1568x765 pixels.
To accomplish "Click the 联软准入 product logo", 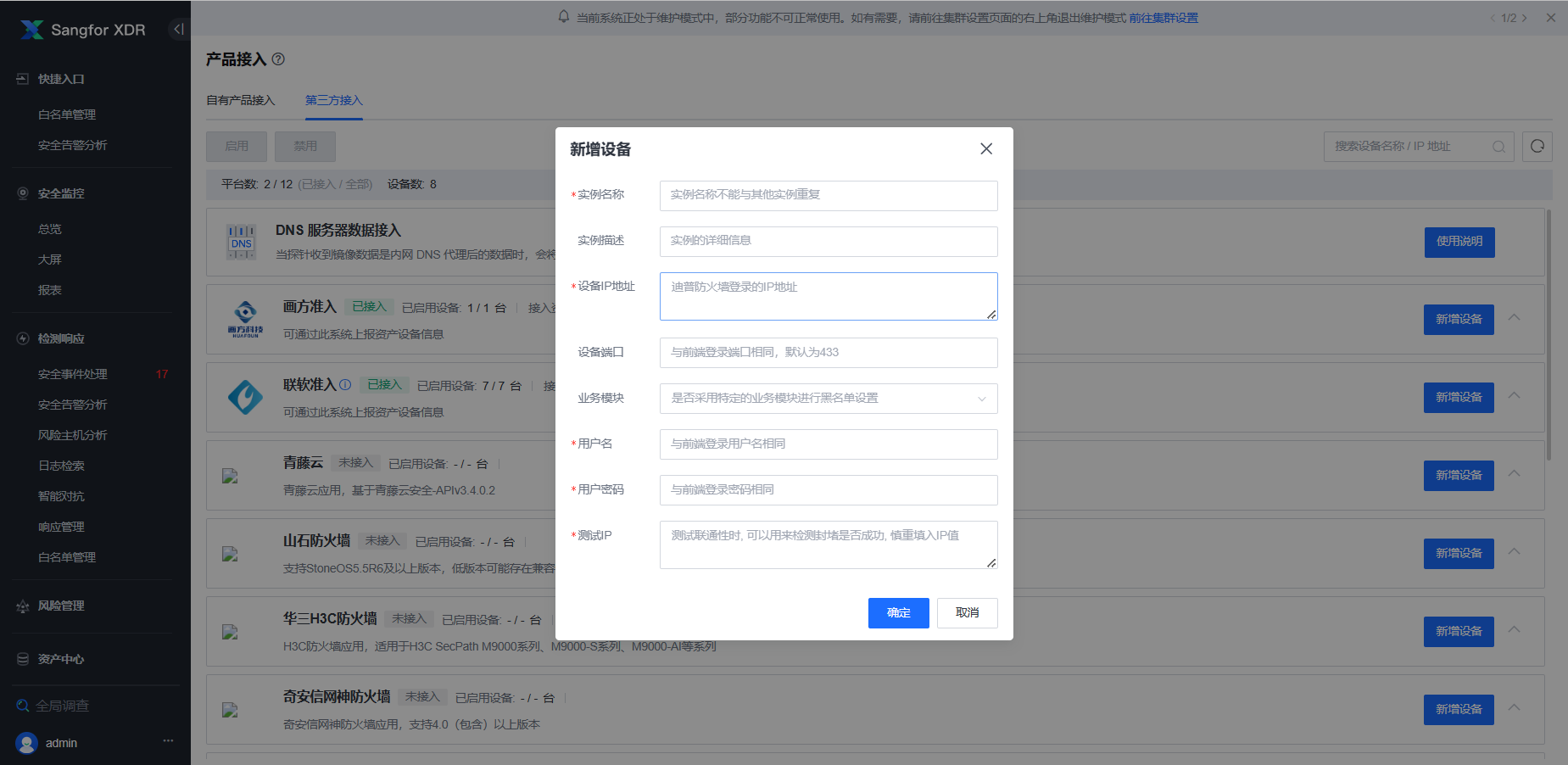I will (246, 397).
